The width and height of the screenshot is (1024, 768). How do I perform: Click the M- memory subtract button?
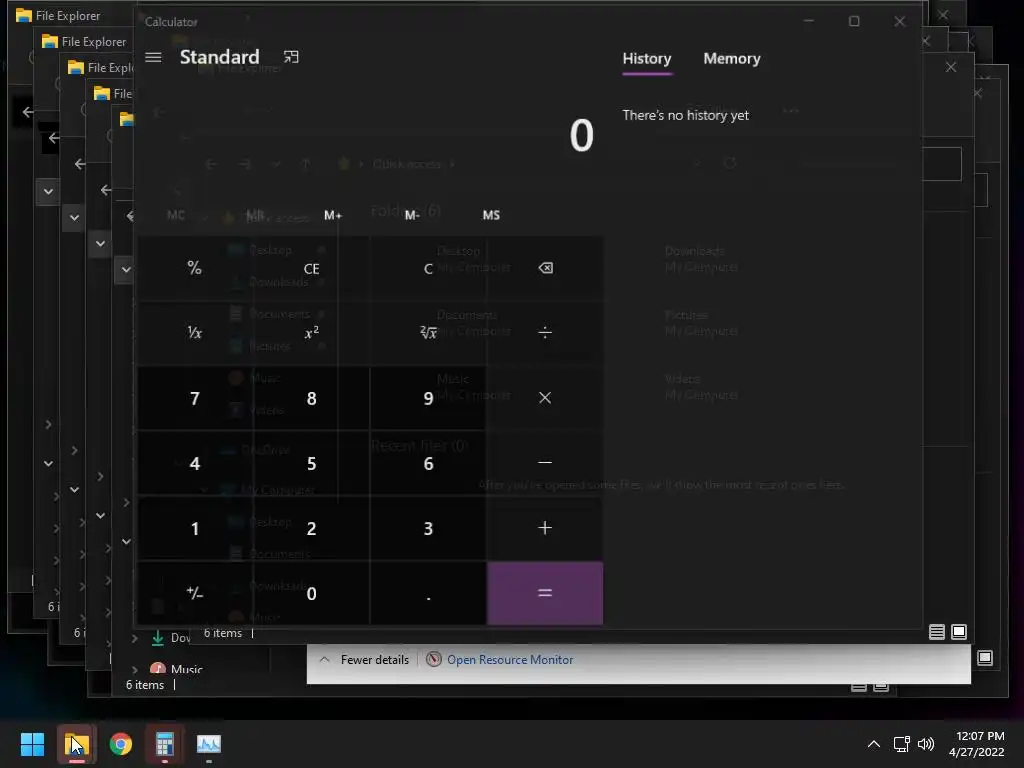point(411,215)
